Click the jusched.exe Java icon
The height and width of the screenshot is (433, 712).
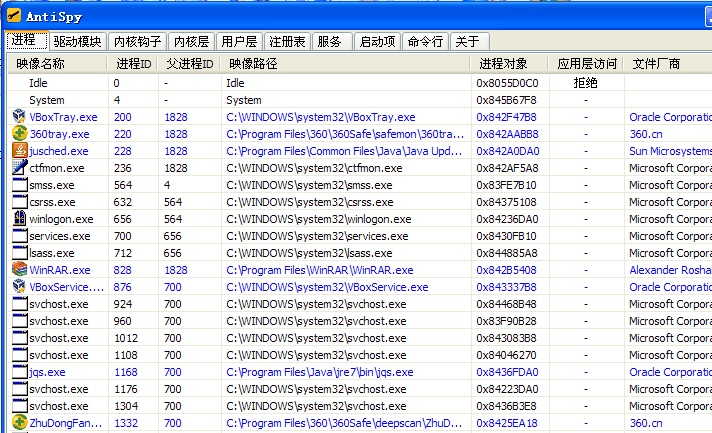coord(19,151)
